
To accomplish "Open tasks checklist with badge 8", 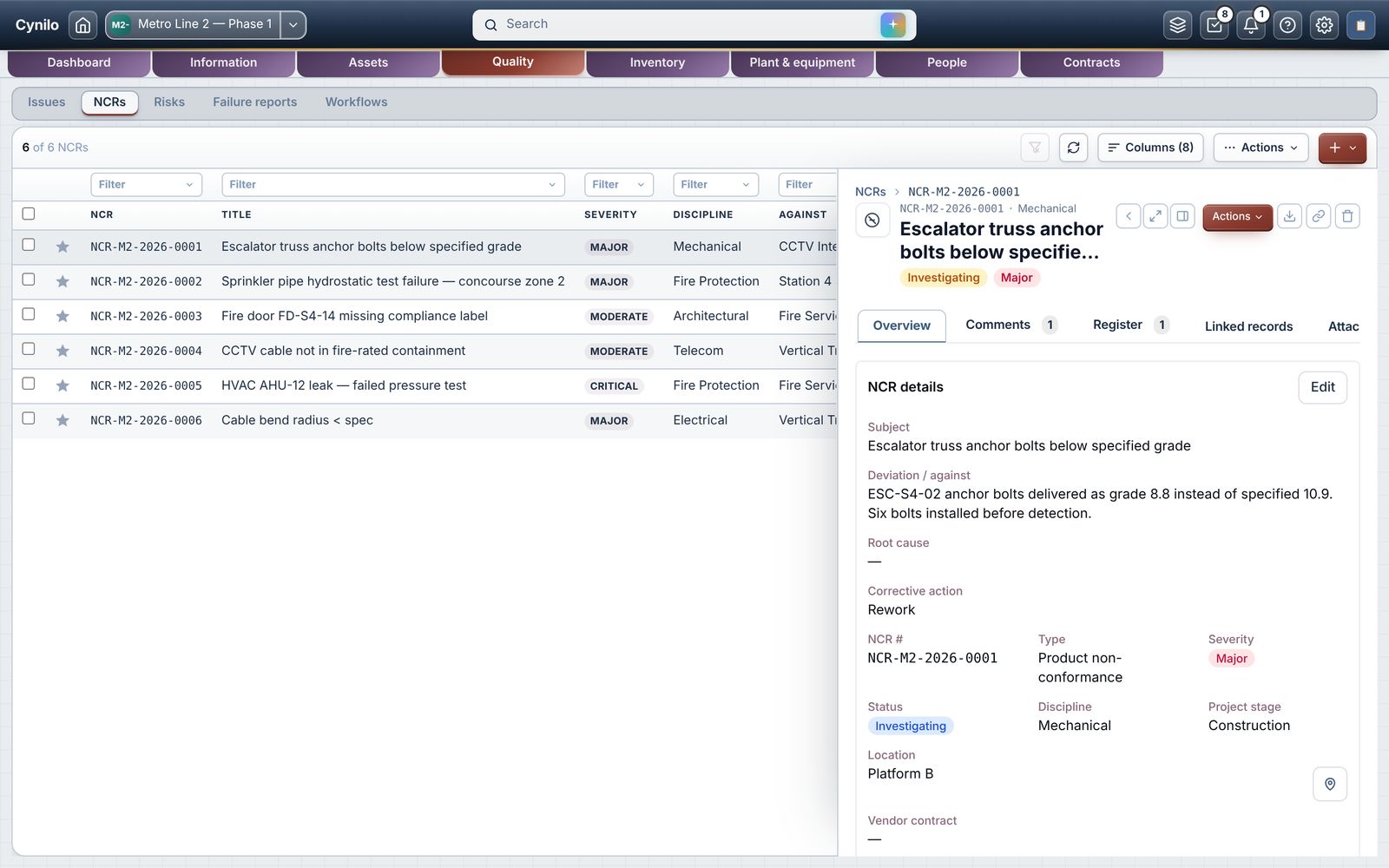I will [x=1215, y=25].
